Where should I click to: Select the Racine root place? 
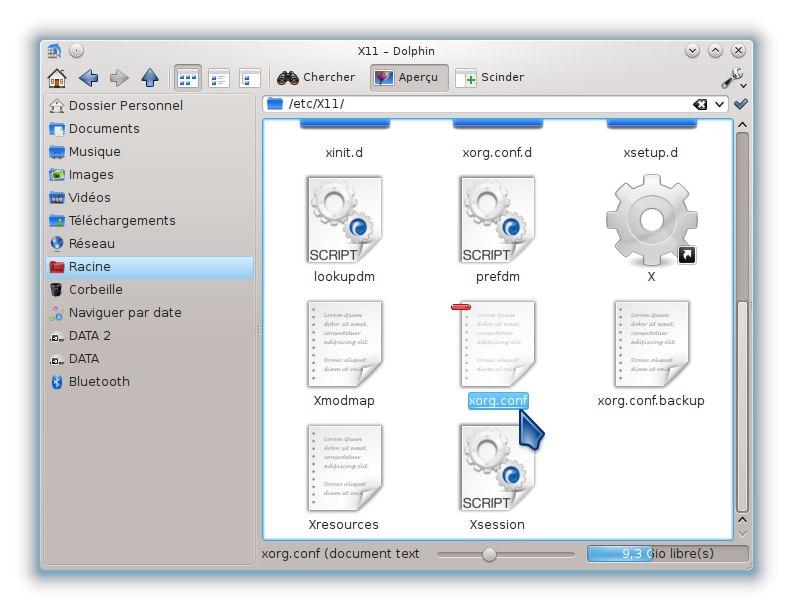(149, 267)
